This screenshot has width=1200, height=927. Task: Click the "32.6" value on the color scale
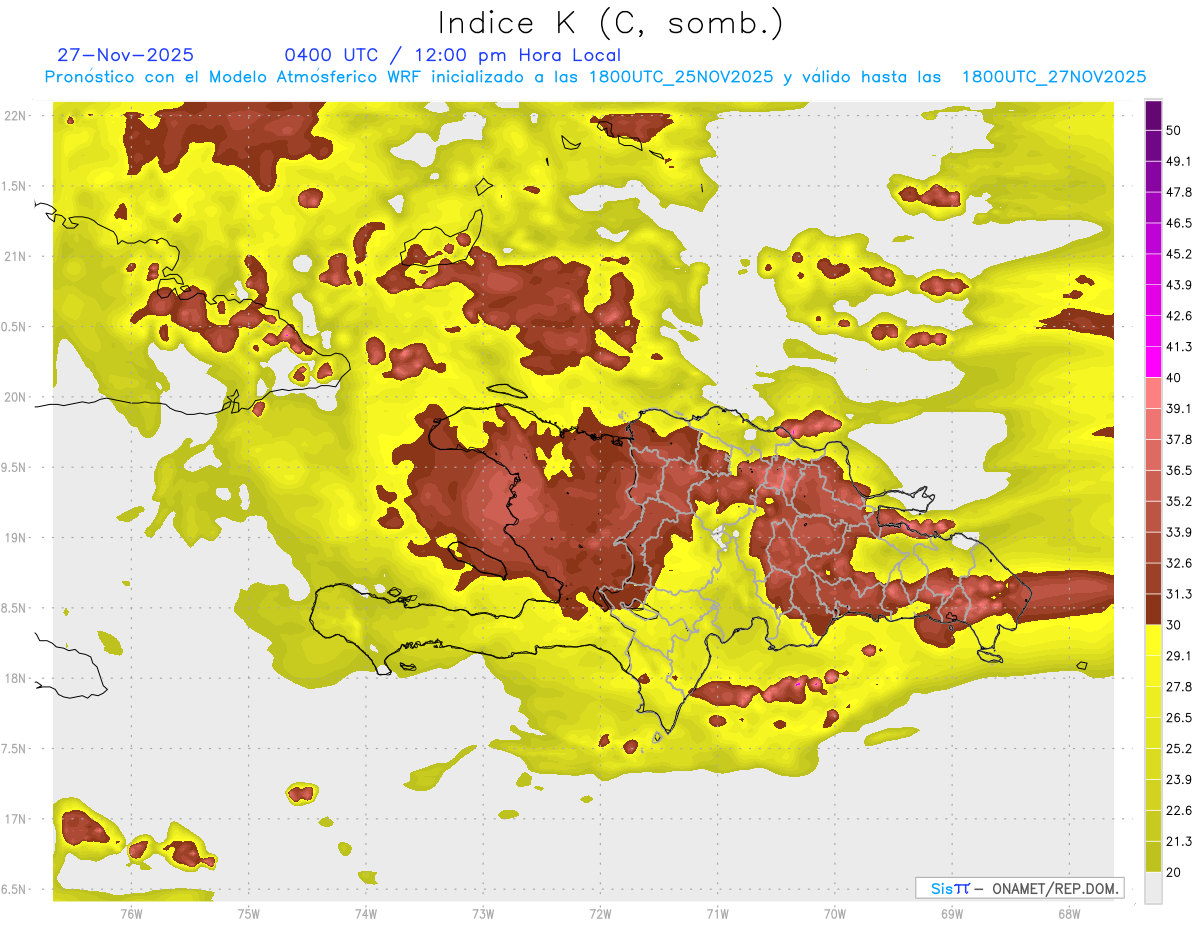click(x=1180, y=563)
